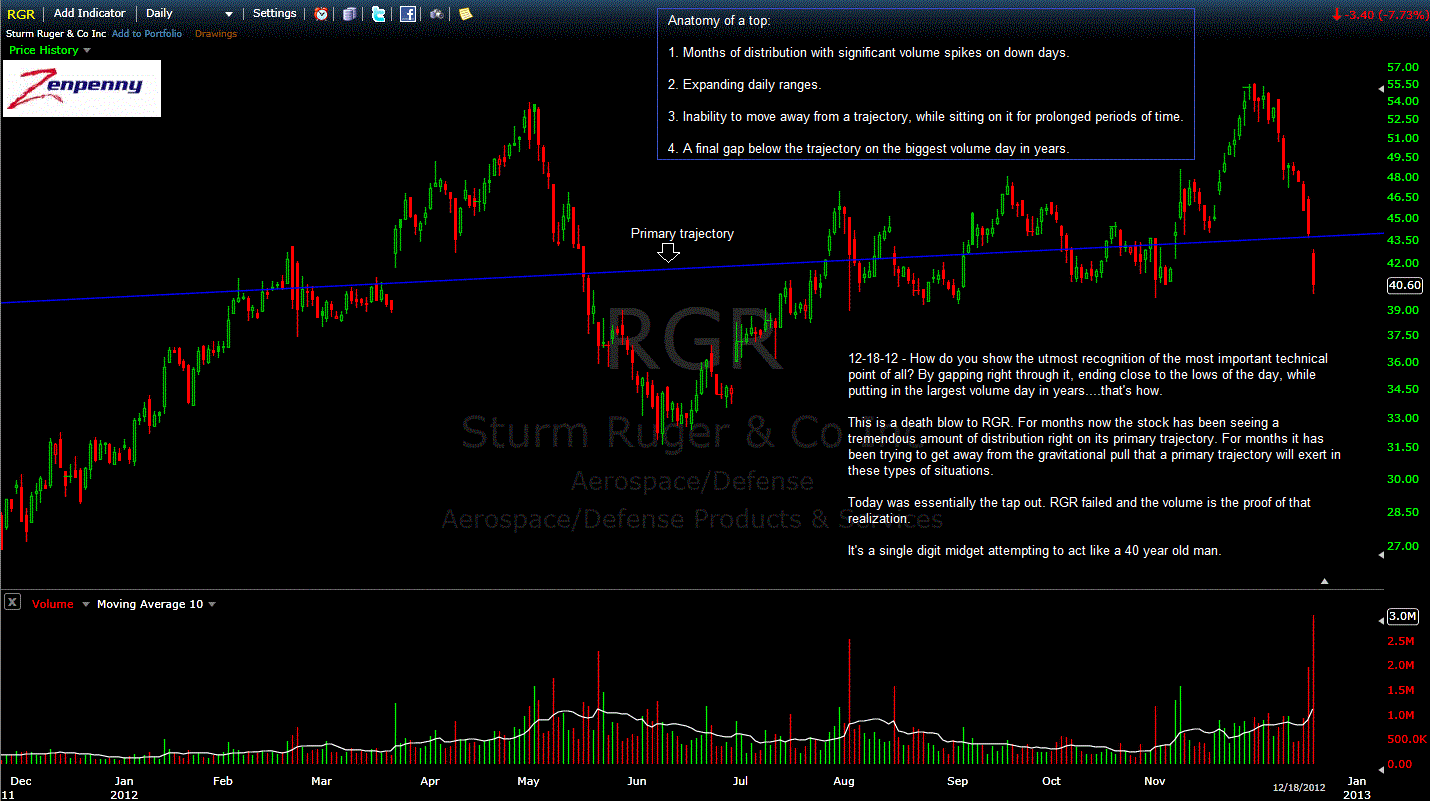Screen dimensions: 1430x801
Task: Click the Aug label on the time axis
Action: 843,781
